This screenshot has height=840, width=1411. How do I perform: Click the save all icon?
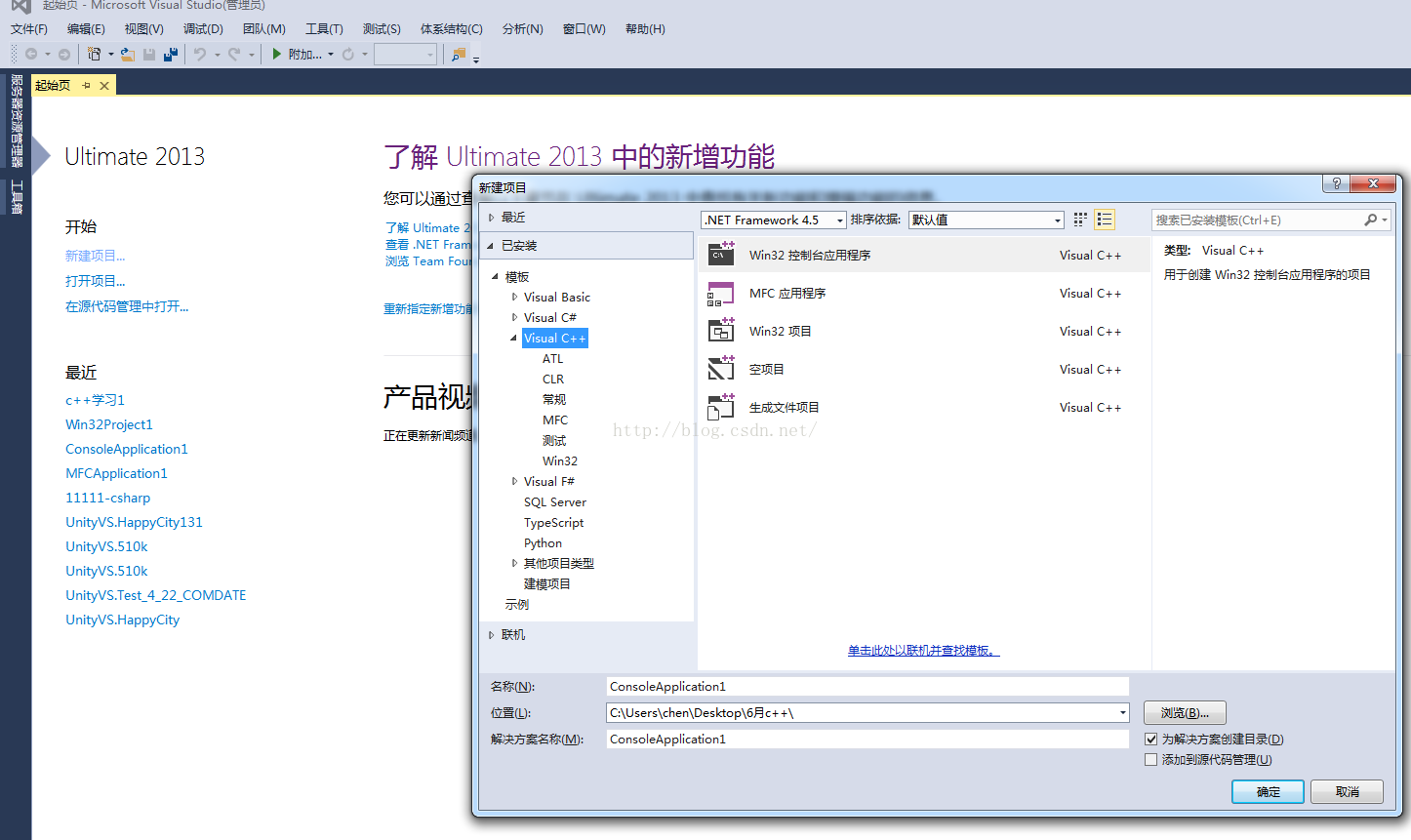(171, 55)
